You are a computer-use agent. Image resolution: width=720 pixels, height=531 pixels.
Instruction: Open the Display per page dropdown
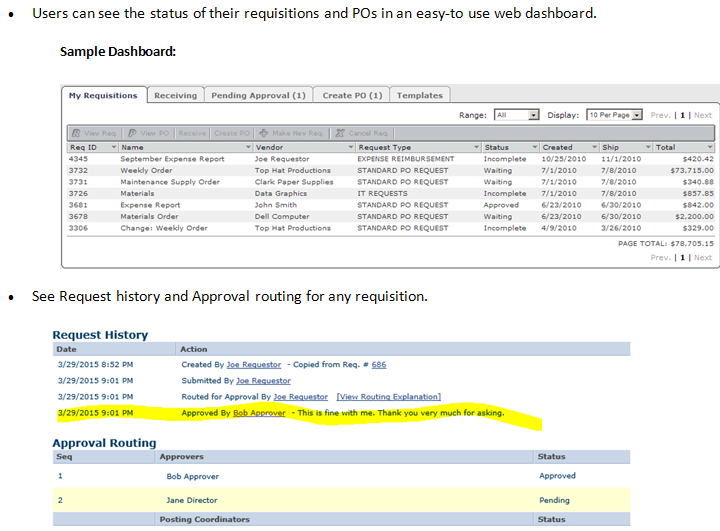(635, 115)
